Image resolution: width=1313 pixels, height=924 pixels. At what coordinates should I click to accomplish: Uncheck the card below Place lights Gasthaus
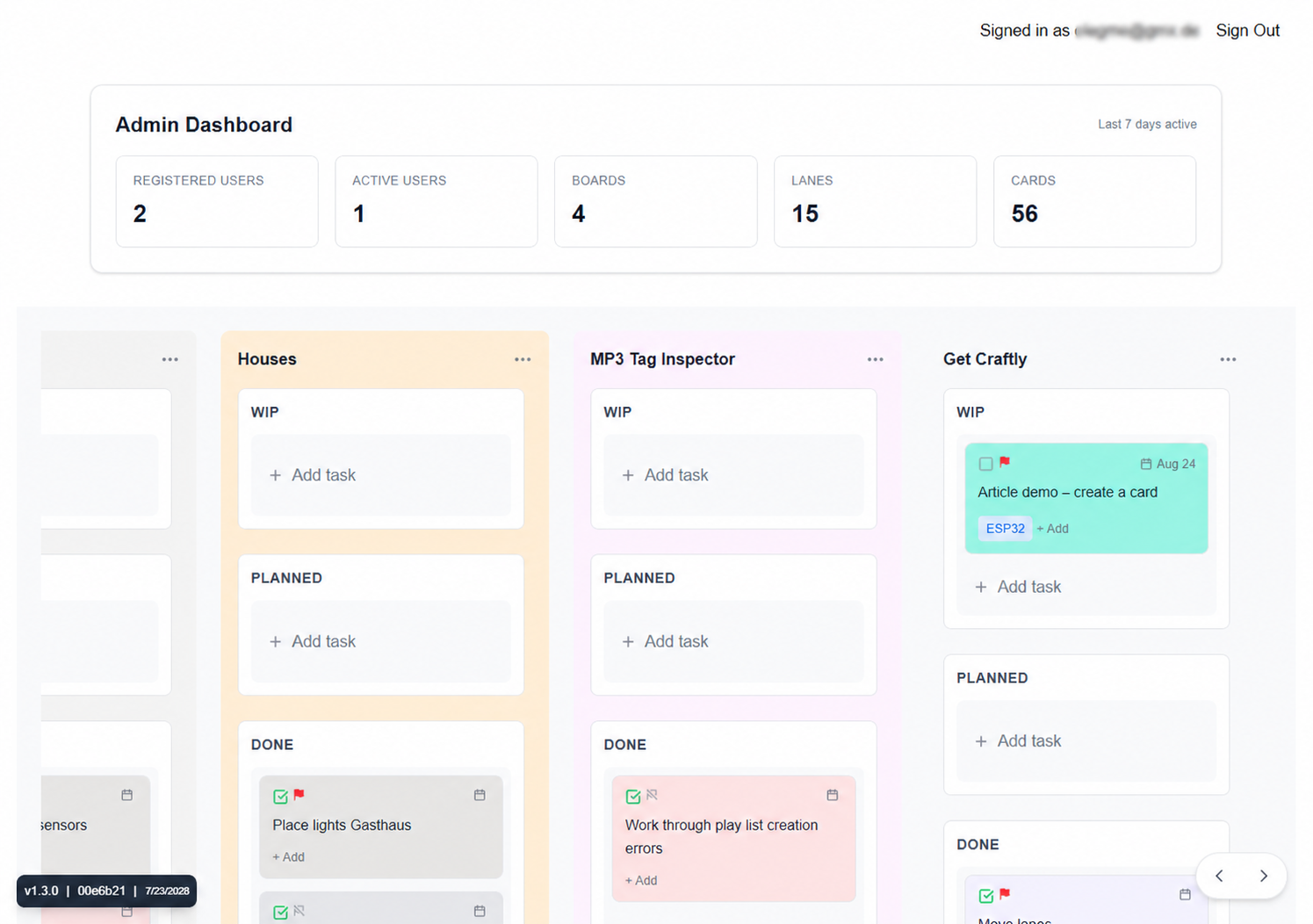pos(280,913)
